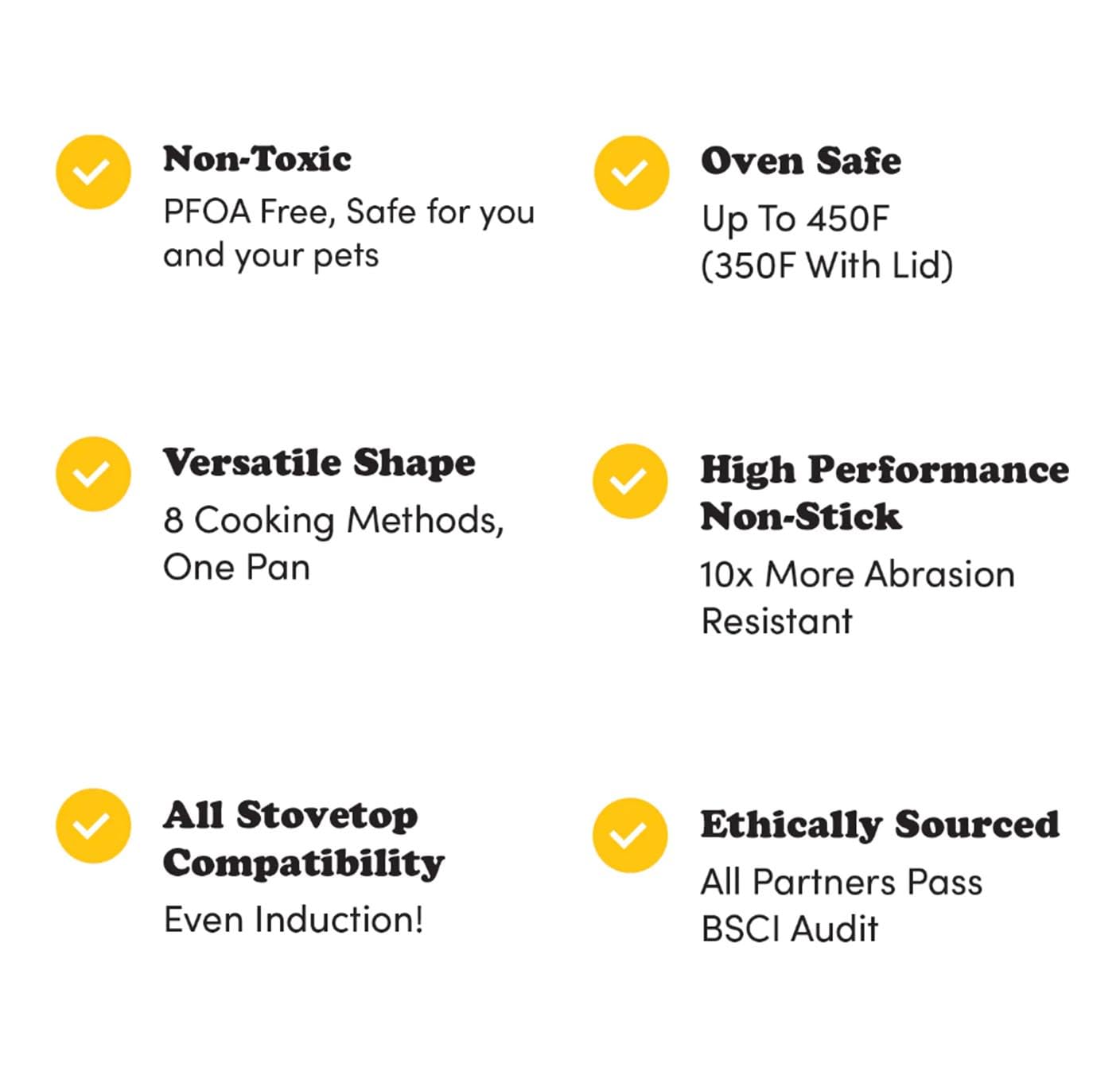This screenshot has height=1079, width=1120.
Task: Click the All Stovetop Compatibility heading
Action: (x=303, y=839)
